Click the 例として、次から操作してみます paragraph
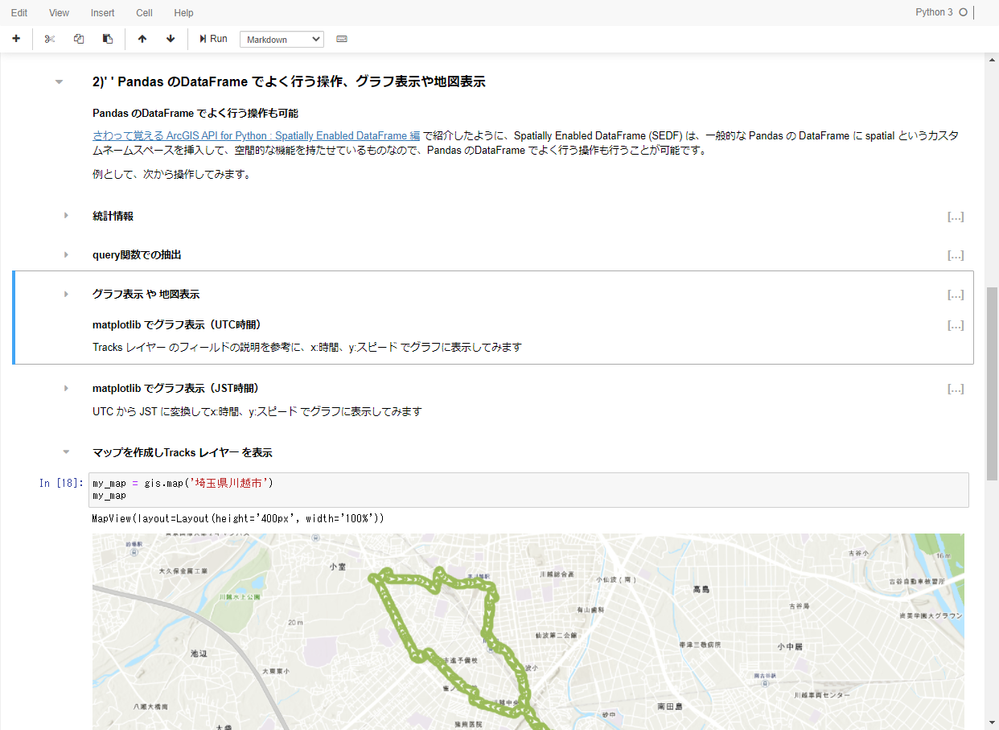Image resolution: width=999 pixels, height=730 pixels. click(172, 174)
